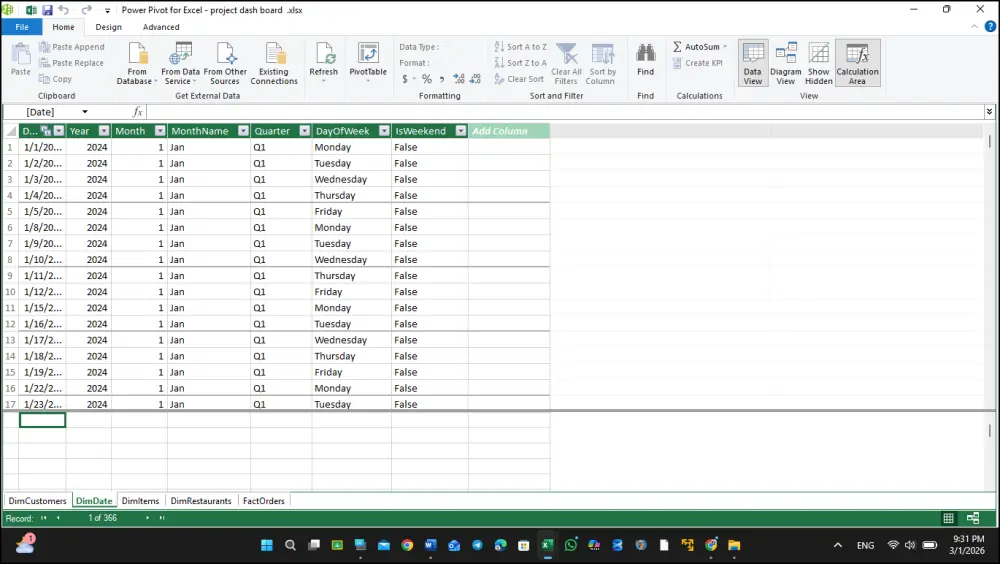Click Undo in quick access toolbar
Viewport: 1000px width, 564px height.
point(64,10)
